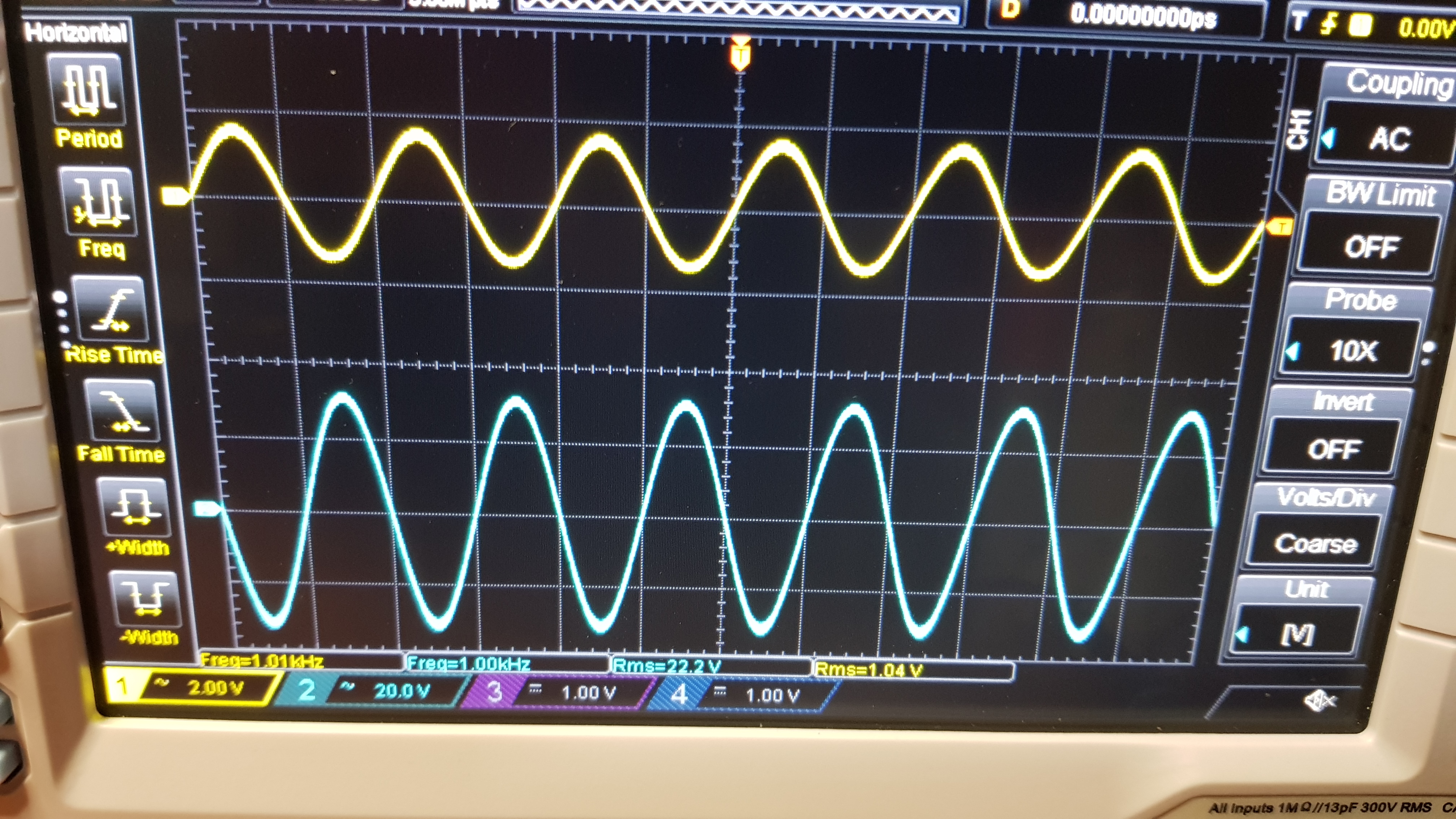Screen dimensions: 1456x819
Task: Click the delay 0.00000000ps readout
Action: point(1143,16)
